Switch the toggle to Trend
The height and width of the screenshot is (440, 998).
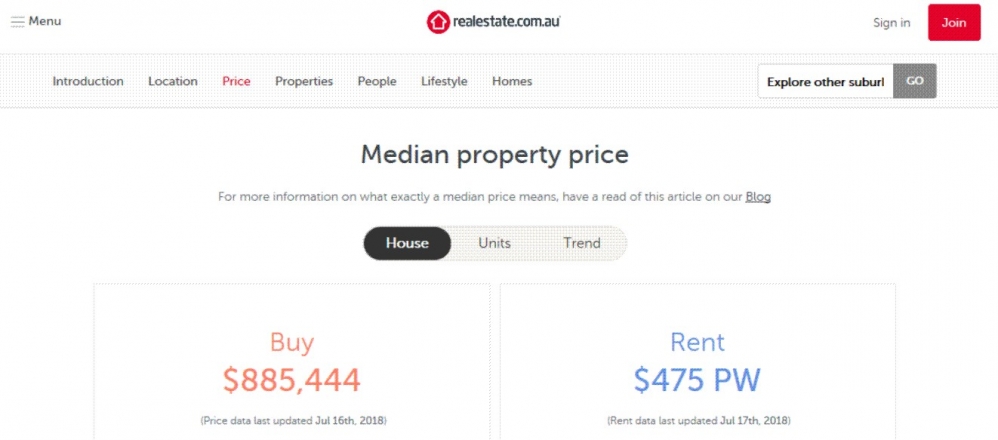582,243
